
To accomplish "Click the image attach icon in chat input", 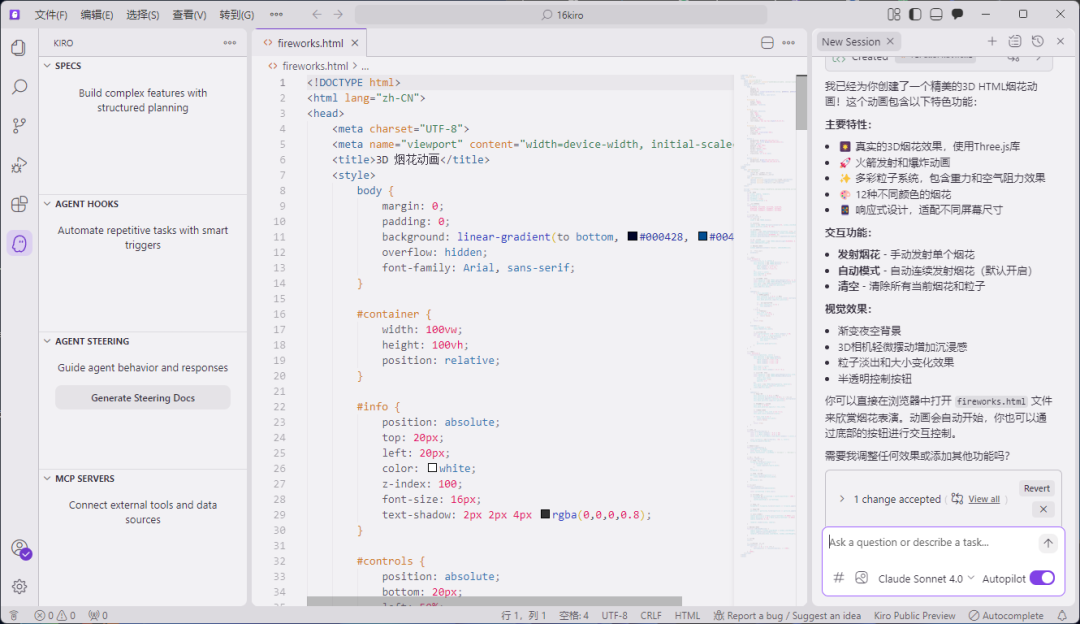I will pyautogui.click(x=861, y=578).
